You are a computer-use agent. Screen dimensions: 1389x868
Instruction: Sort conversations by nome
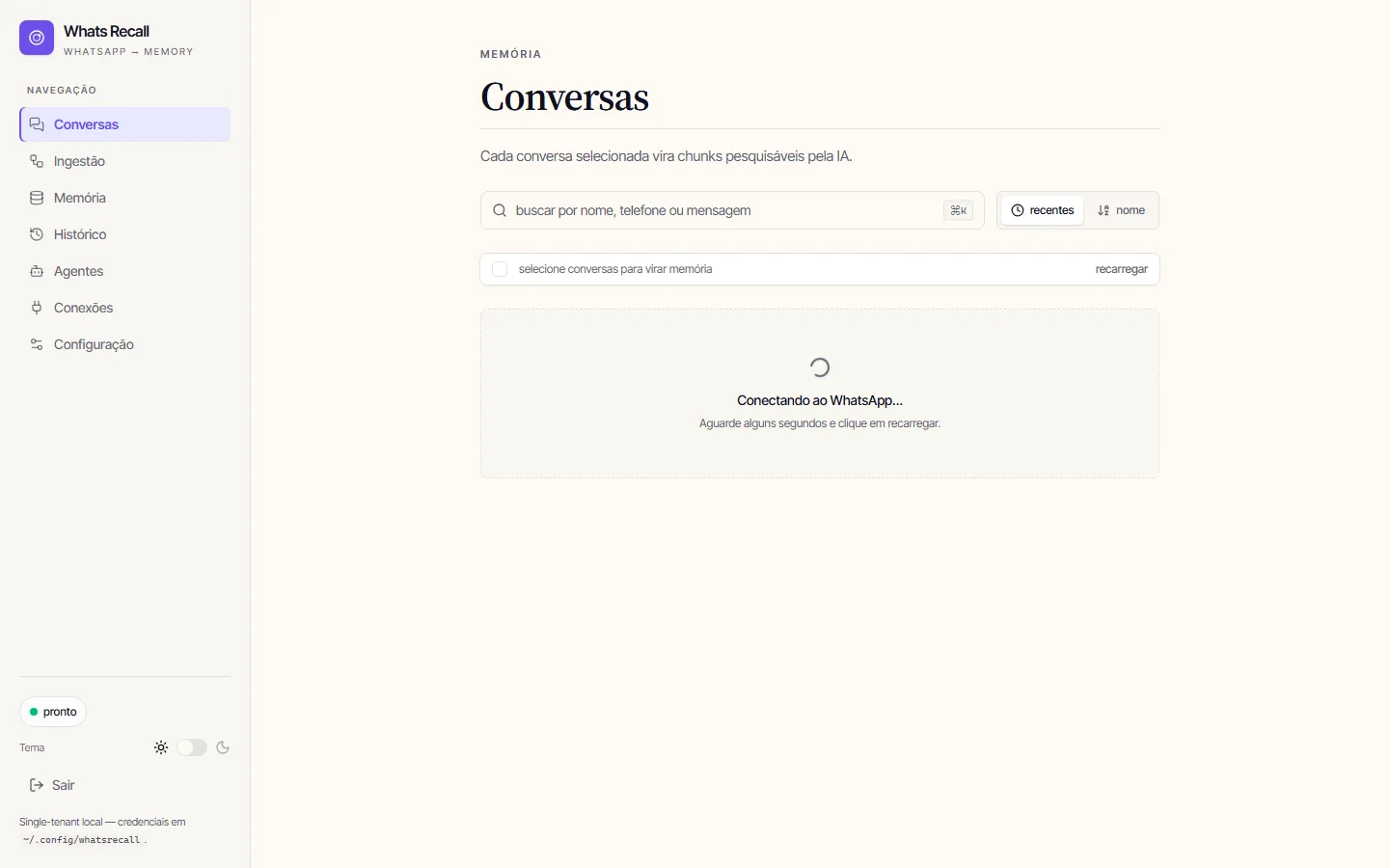[1121, 210]
